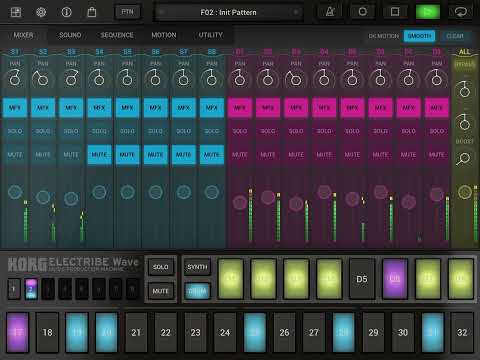Switch to the MIXER tab
Screen dimensions: 480x360
pyautogui.click(x=23, y=35)
